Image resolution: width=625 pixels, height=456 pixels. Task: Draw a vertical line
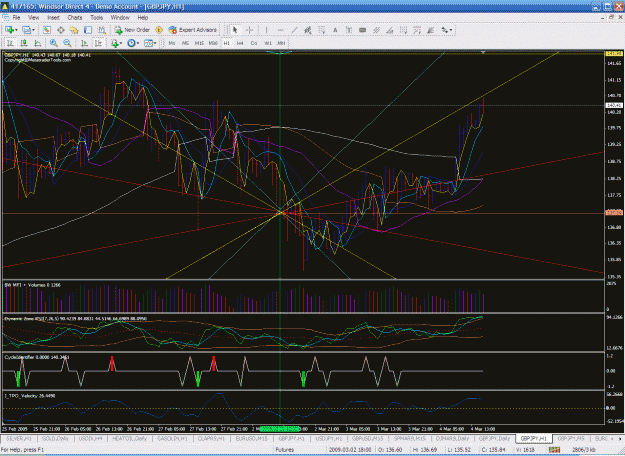(266, 30)
